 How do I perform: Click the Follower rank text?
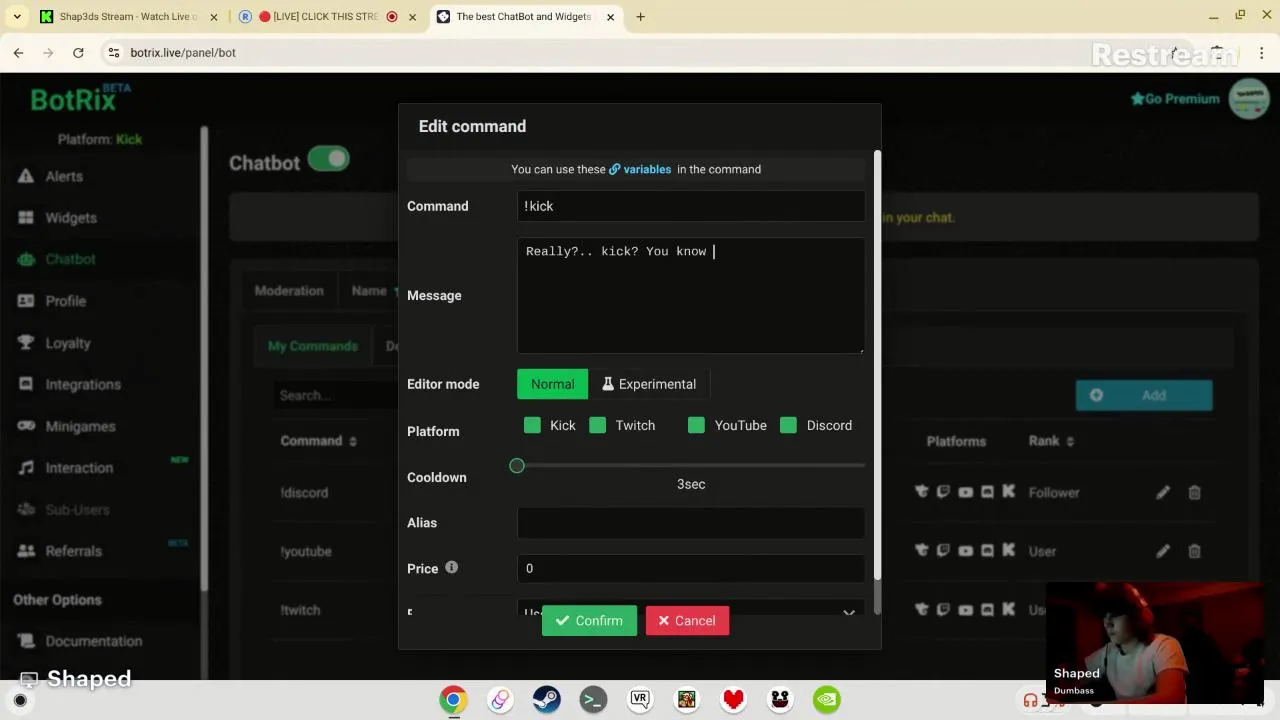point(1054,492)
